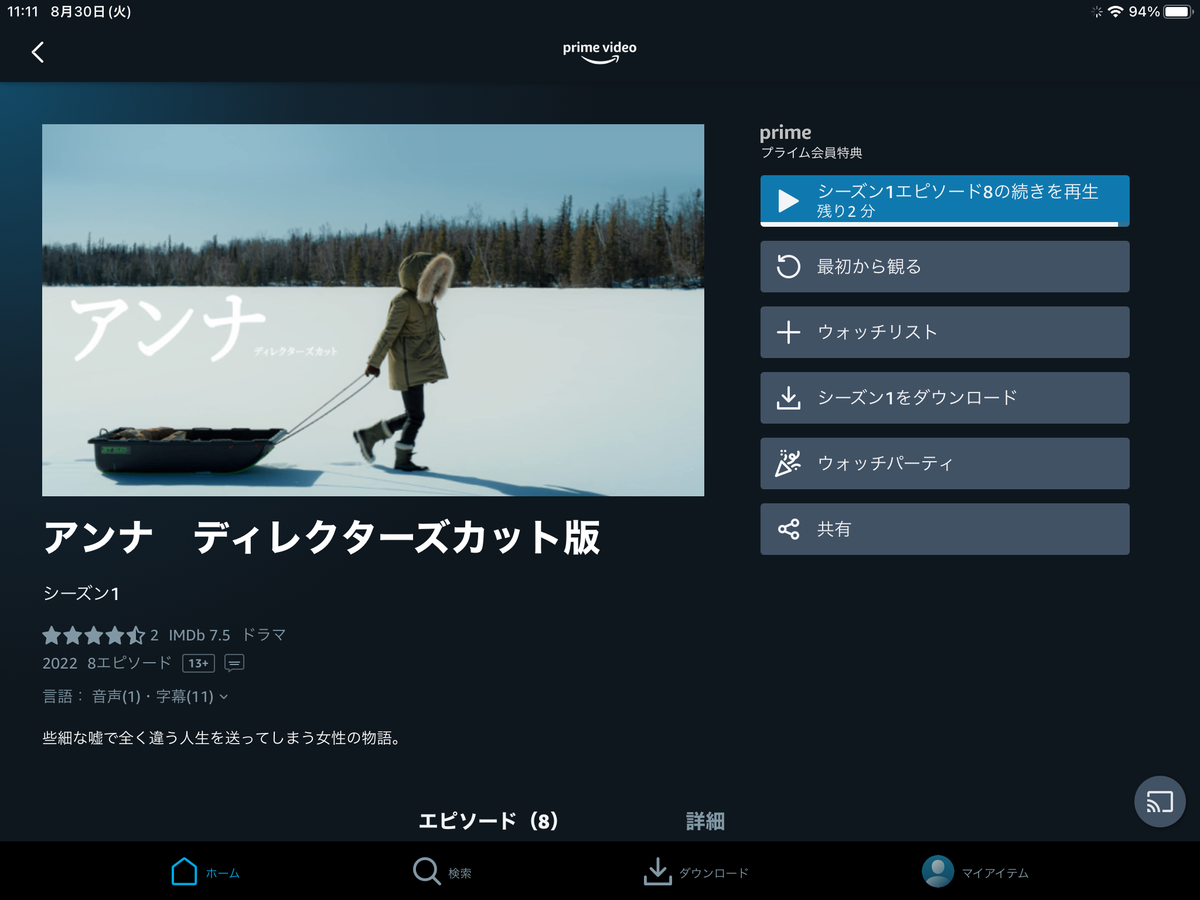
Task: Click the prime badge text
Action: 786,133
